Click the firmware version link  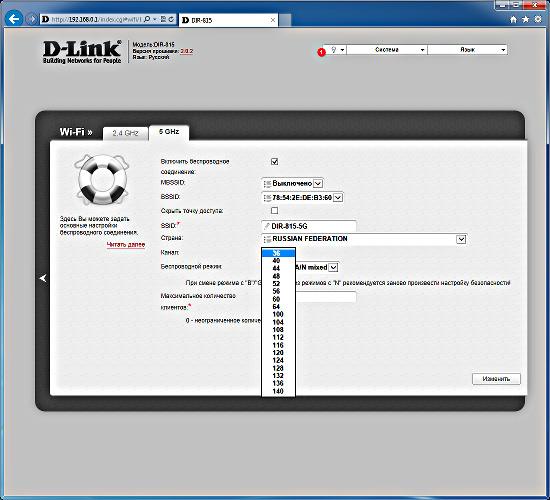(x=187, y=51)
